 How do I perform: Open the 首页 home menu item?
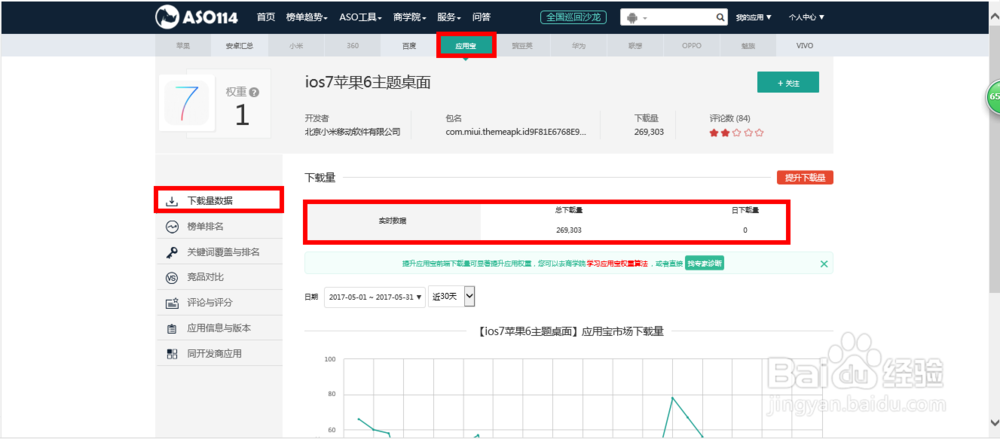[x=265, y=17]
